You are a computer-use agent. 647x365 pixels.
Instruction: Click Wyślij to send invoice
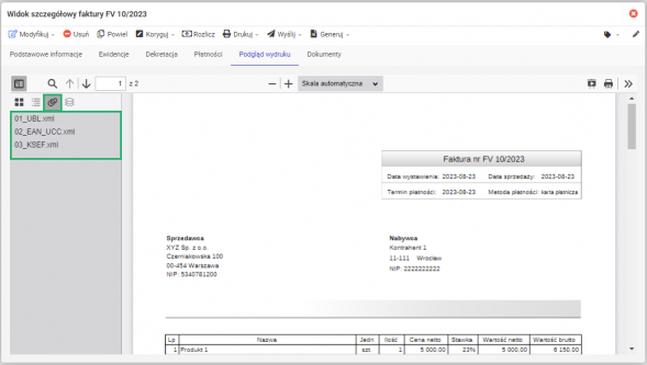click(281, 34)
